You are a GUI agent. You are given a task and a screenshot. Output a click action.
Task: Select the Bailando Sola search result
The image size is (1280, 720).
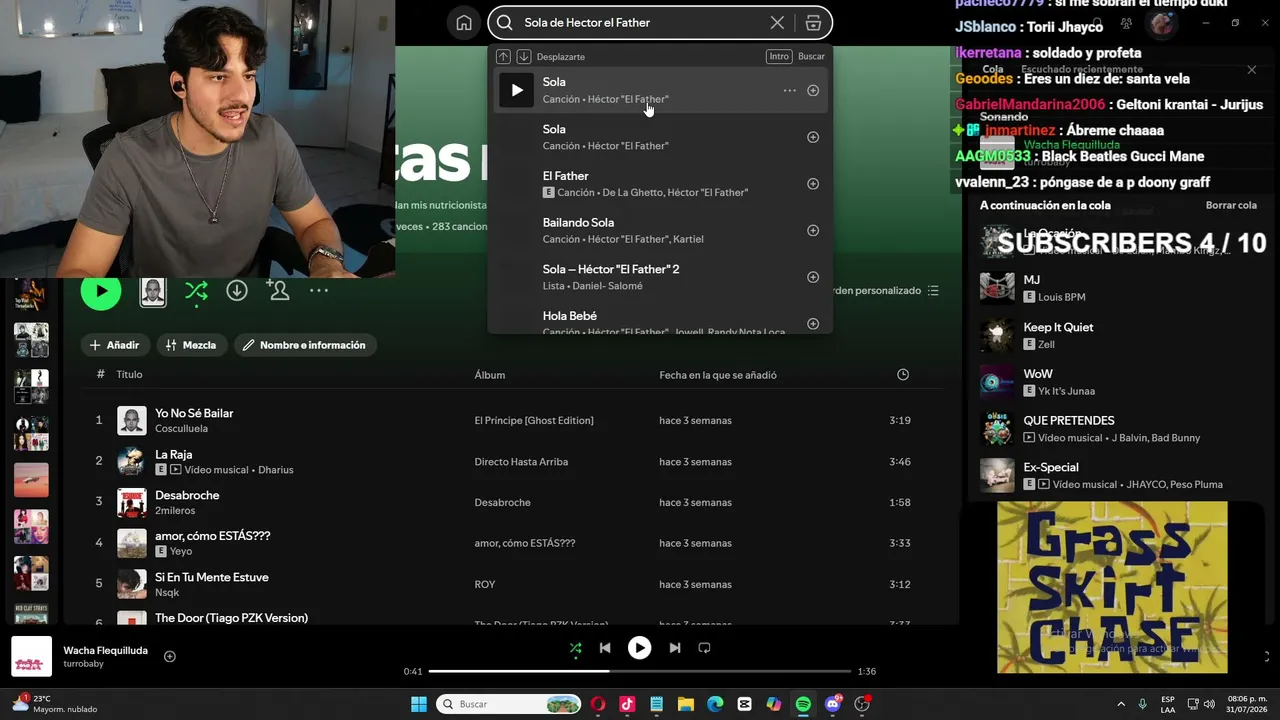click(x=660, y=230)
